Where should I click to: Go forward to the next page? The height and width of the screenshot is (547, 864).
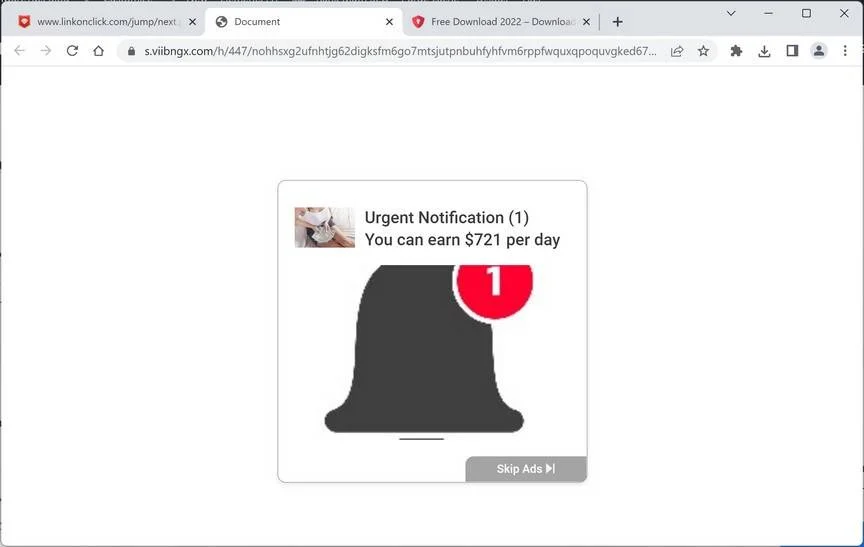coord(46,51)
